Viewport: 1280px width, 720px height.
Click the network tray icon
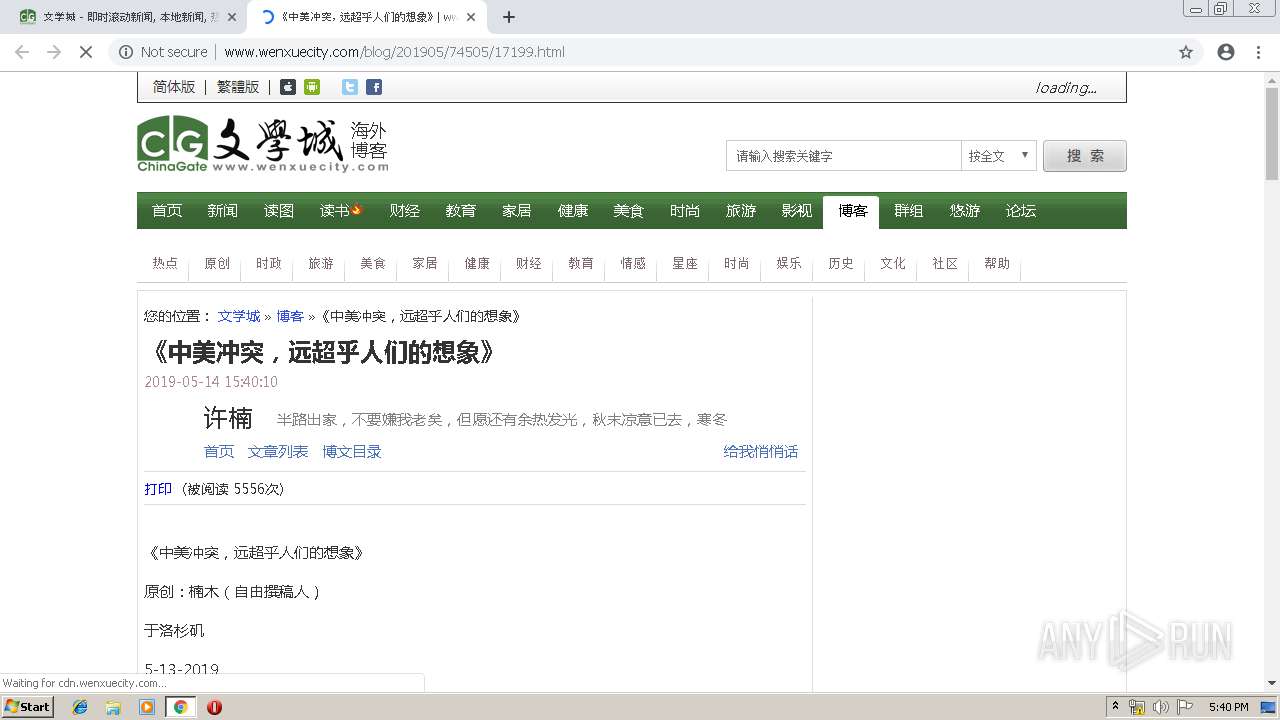click(x=1137, y=707)
